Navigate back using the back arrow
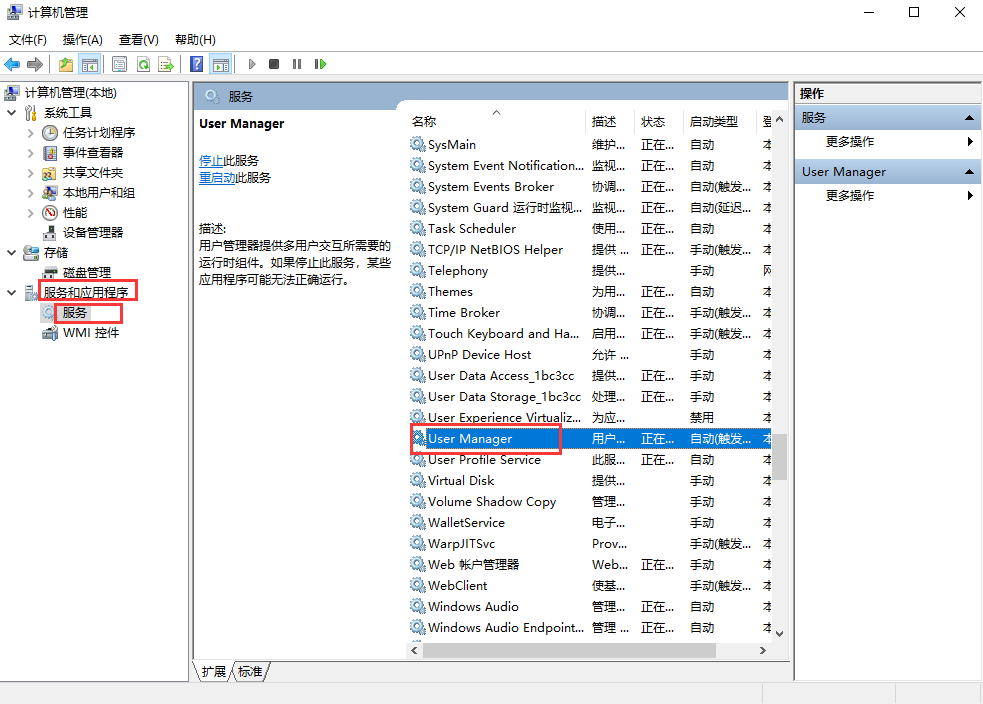The width and height of the screenshot is (983, 704). click(10, 63)
